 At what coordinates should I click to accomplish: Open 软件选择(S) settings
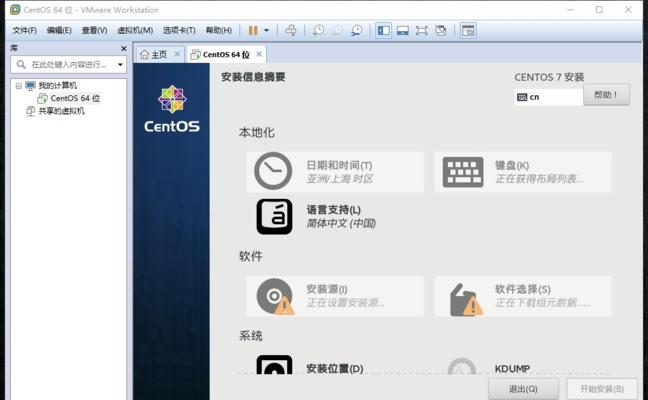(x=523, y=296)
